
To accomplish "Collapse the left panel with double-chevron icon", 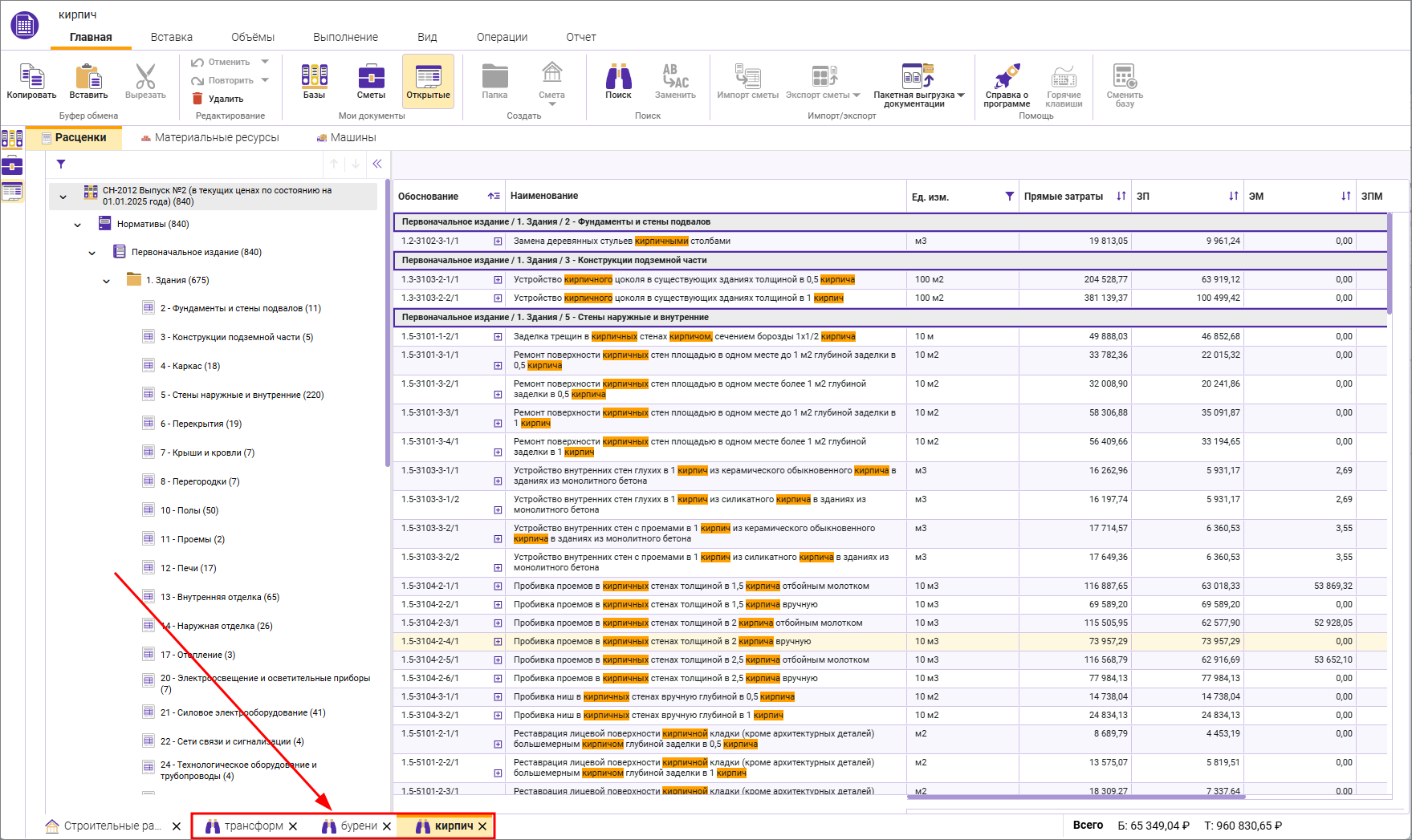I will click(x=377, y=164).
